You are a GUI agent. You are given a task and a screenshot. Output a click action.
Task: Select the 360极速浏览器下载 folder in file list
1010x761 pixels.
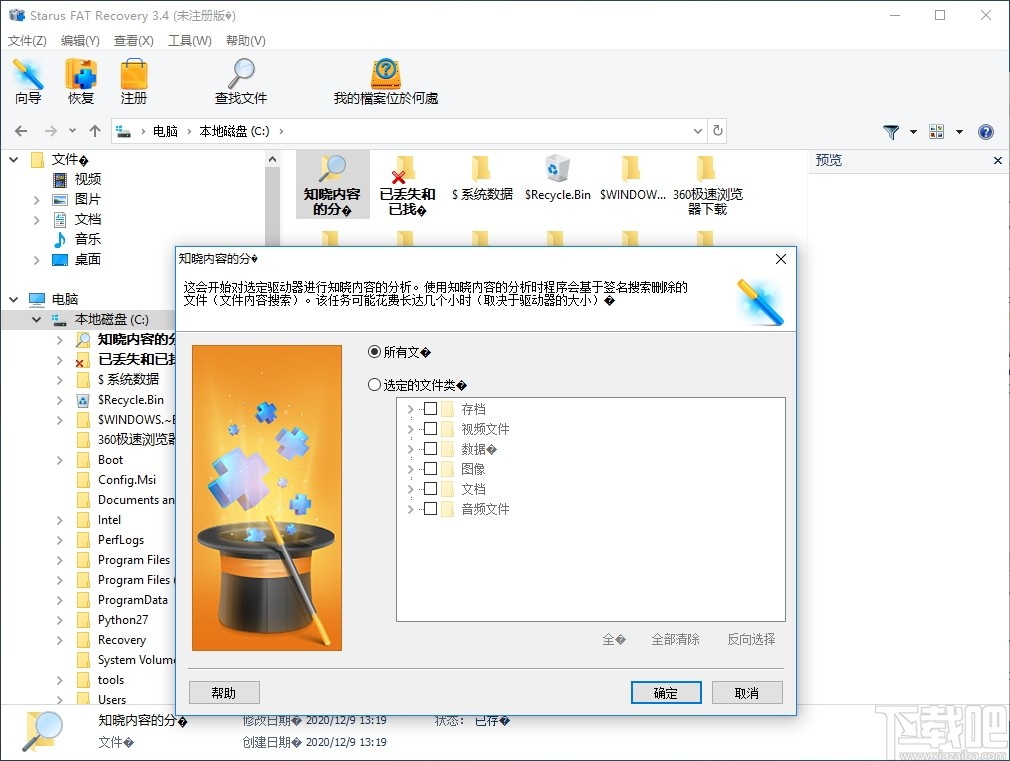[x=707, y=185]
